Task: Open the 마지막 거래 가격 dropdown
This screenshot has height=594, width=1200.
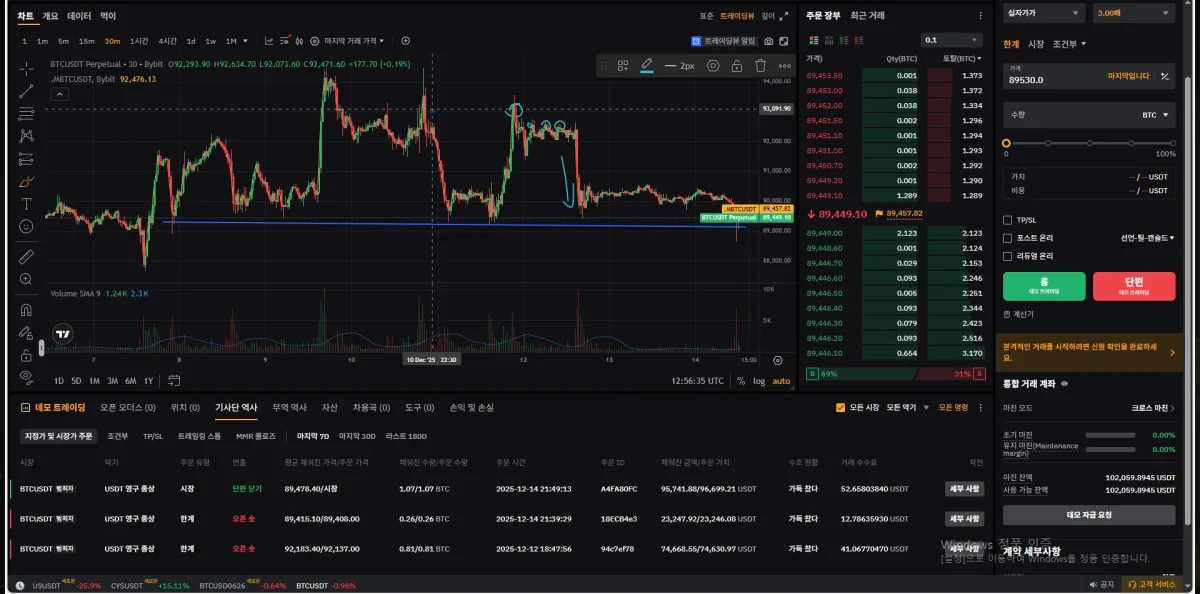Action: 355,41
